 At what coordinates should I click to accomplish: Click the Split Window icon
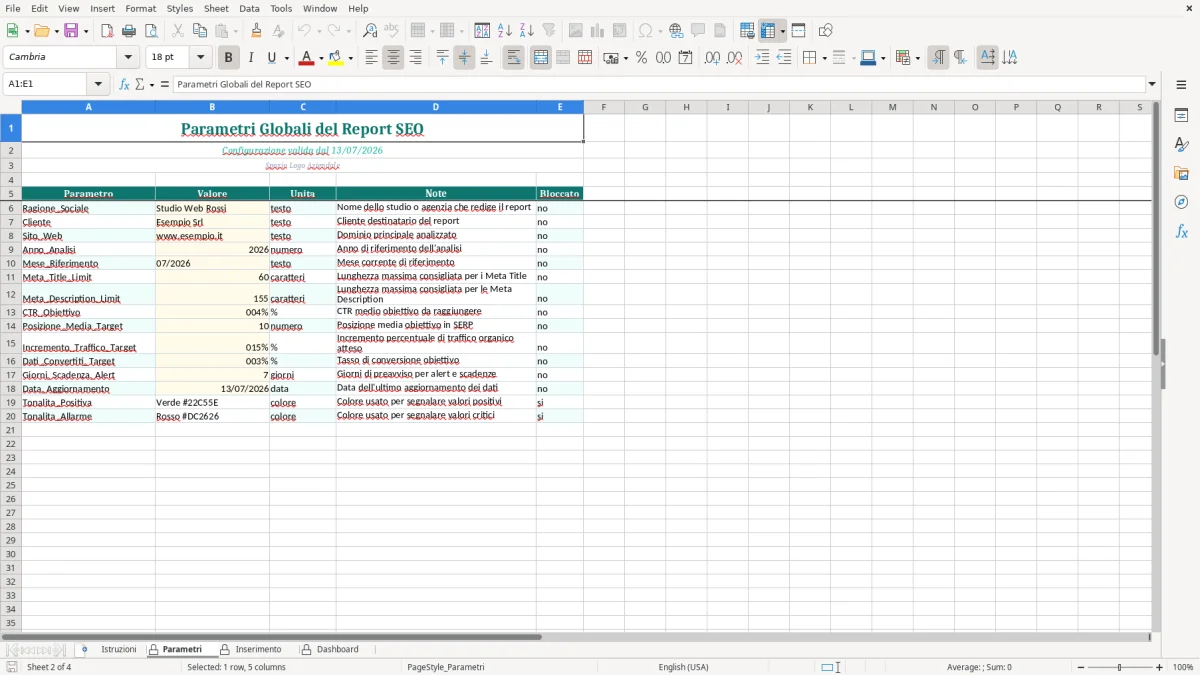pyautogui.click(x=798, y=31)
